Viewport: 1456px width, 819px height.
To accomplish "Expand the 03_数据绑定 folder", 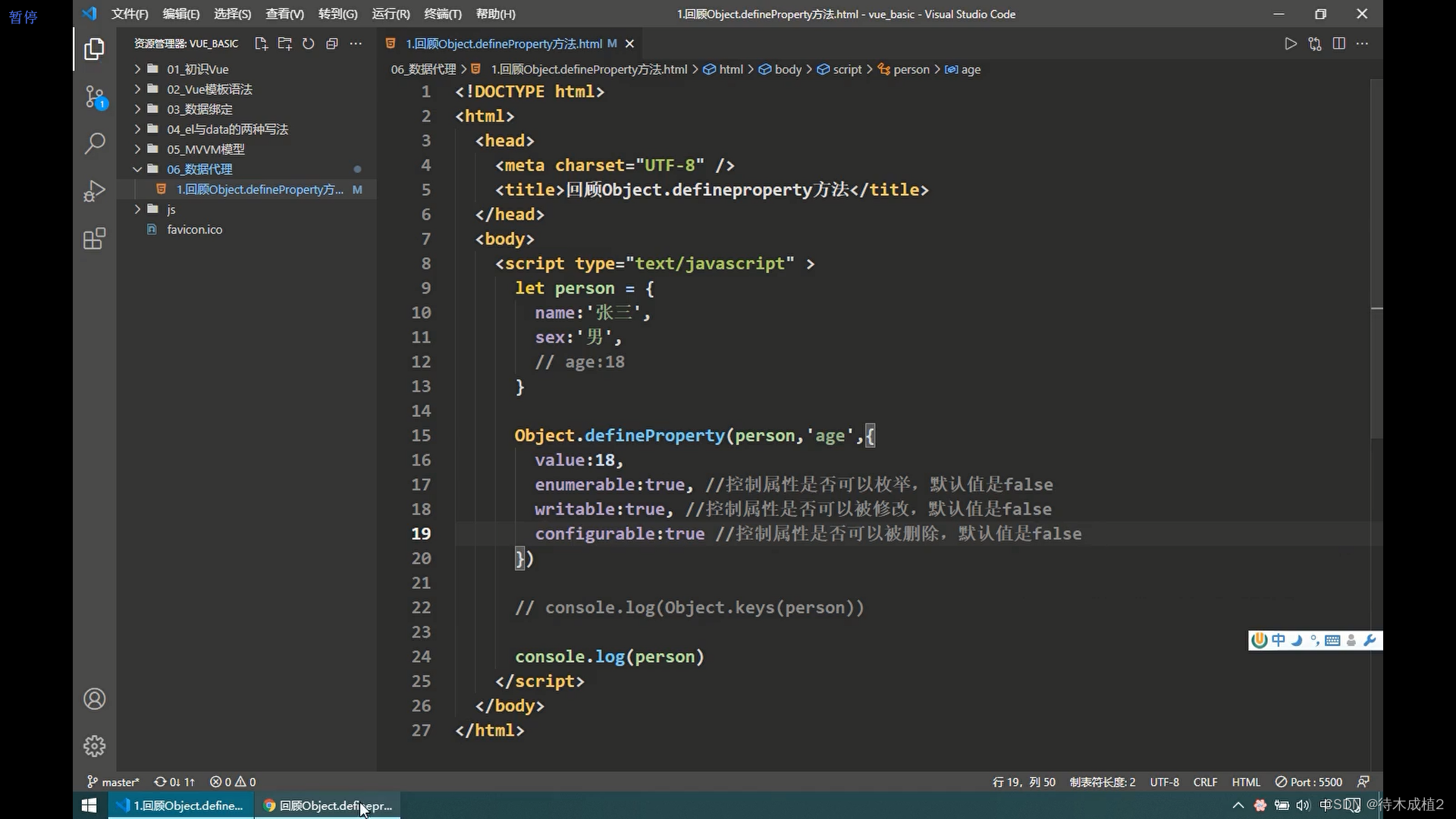I will coord(246,109).
